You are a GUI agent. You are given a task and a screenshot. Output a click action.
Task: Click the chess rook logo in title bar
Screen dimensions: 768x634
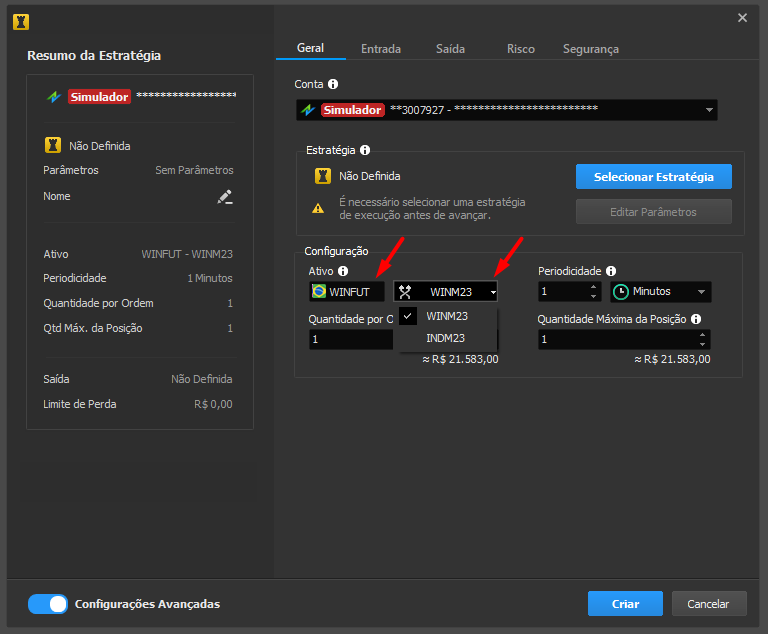point(21,22)
